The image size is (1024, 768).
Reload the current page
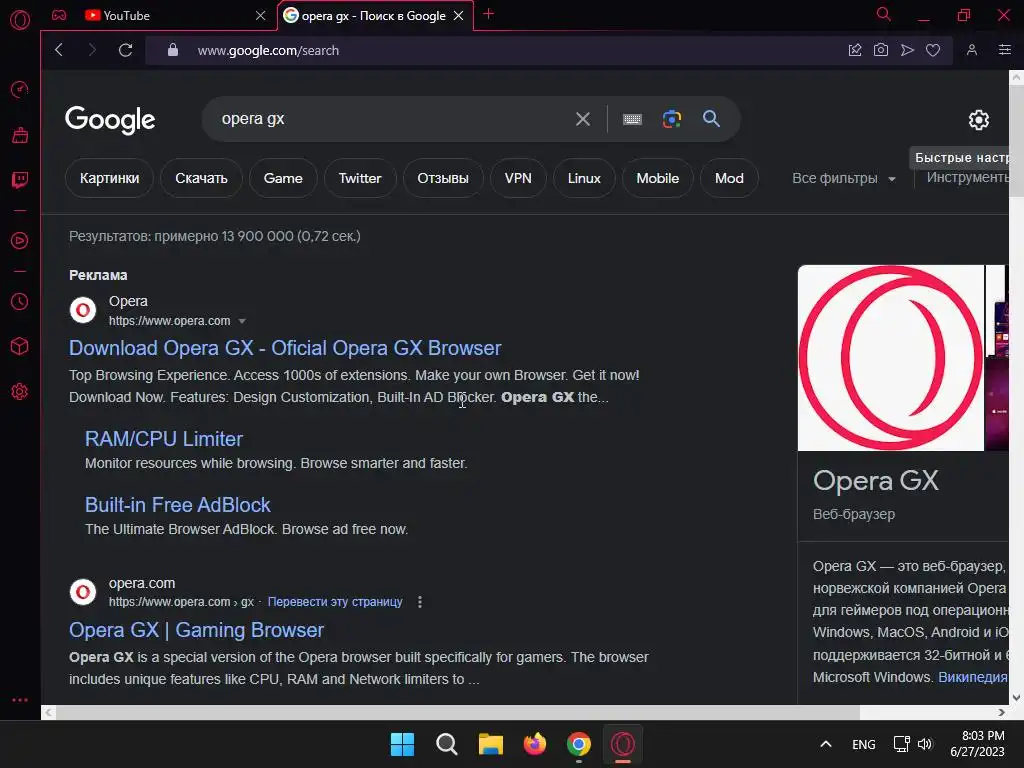point(125,50)
